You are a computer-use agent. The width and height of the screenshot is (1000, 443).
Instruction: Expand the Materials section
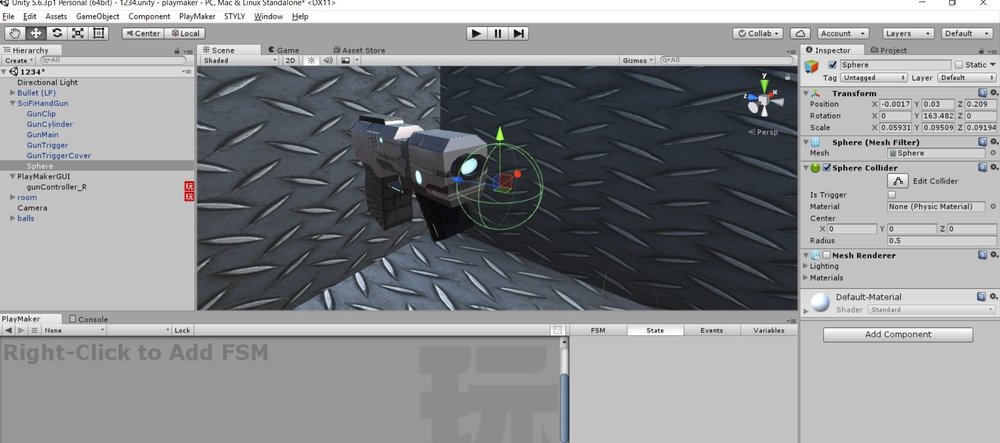[805, 278]
